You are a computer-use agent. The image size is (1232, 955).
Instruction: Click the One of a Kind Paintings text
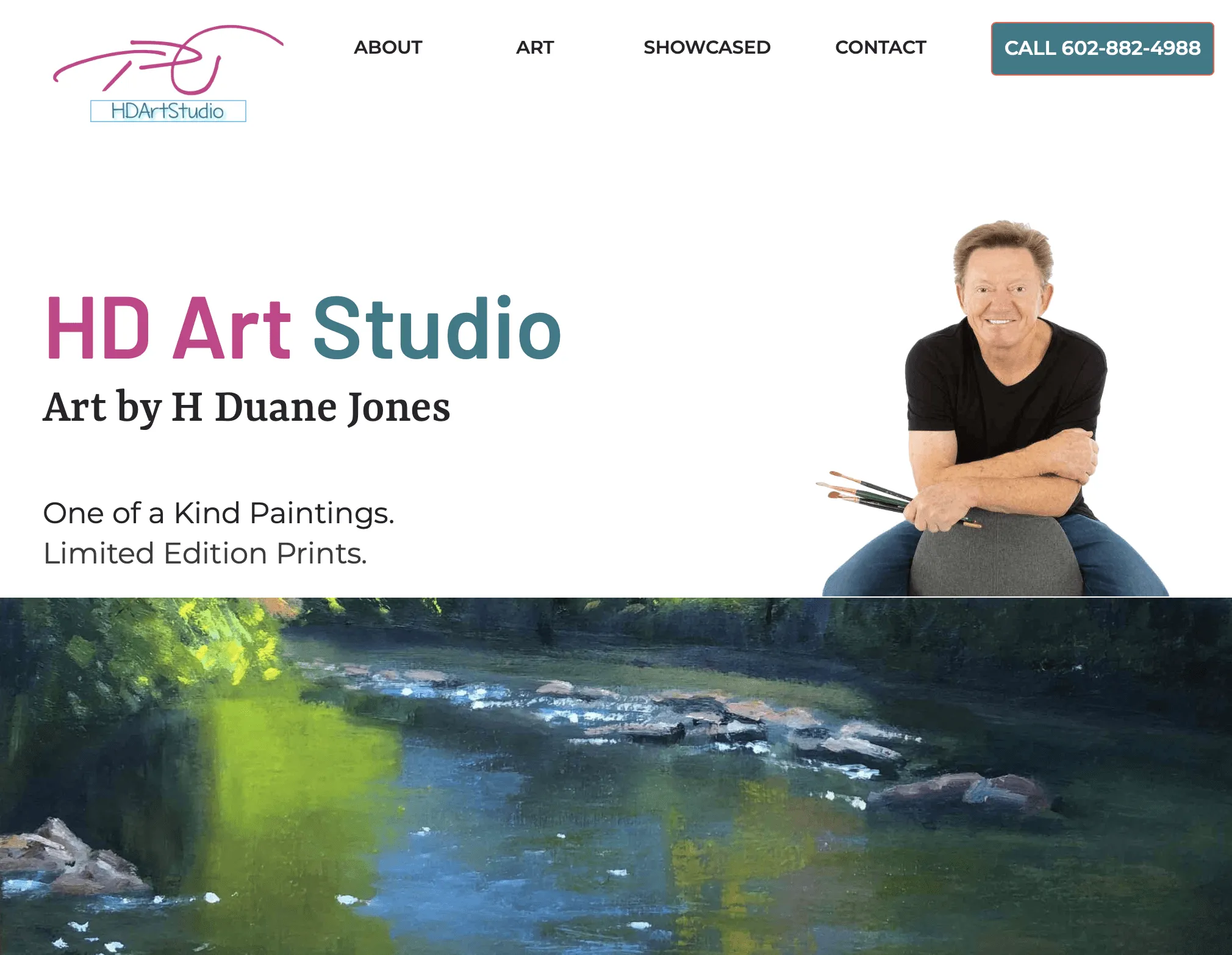tap(218, 513)
